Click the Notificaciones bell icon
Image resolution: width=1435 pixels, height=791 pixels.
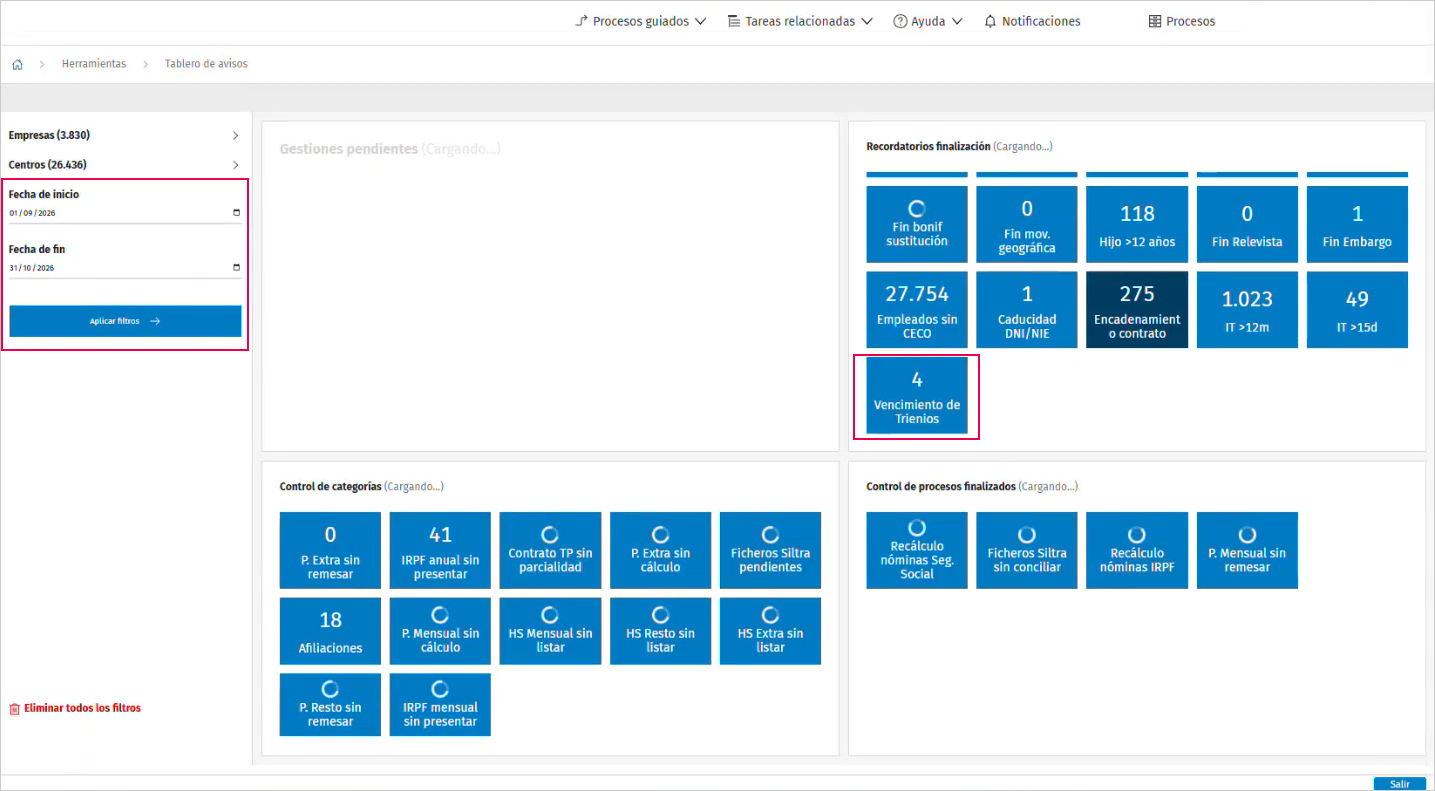tap(990, 21)
